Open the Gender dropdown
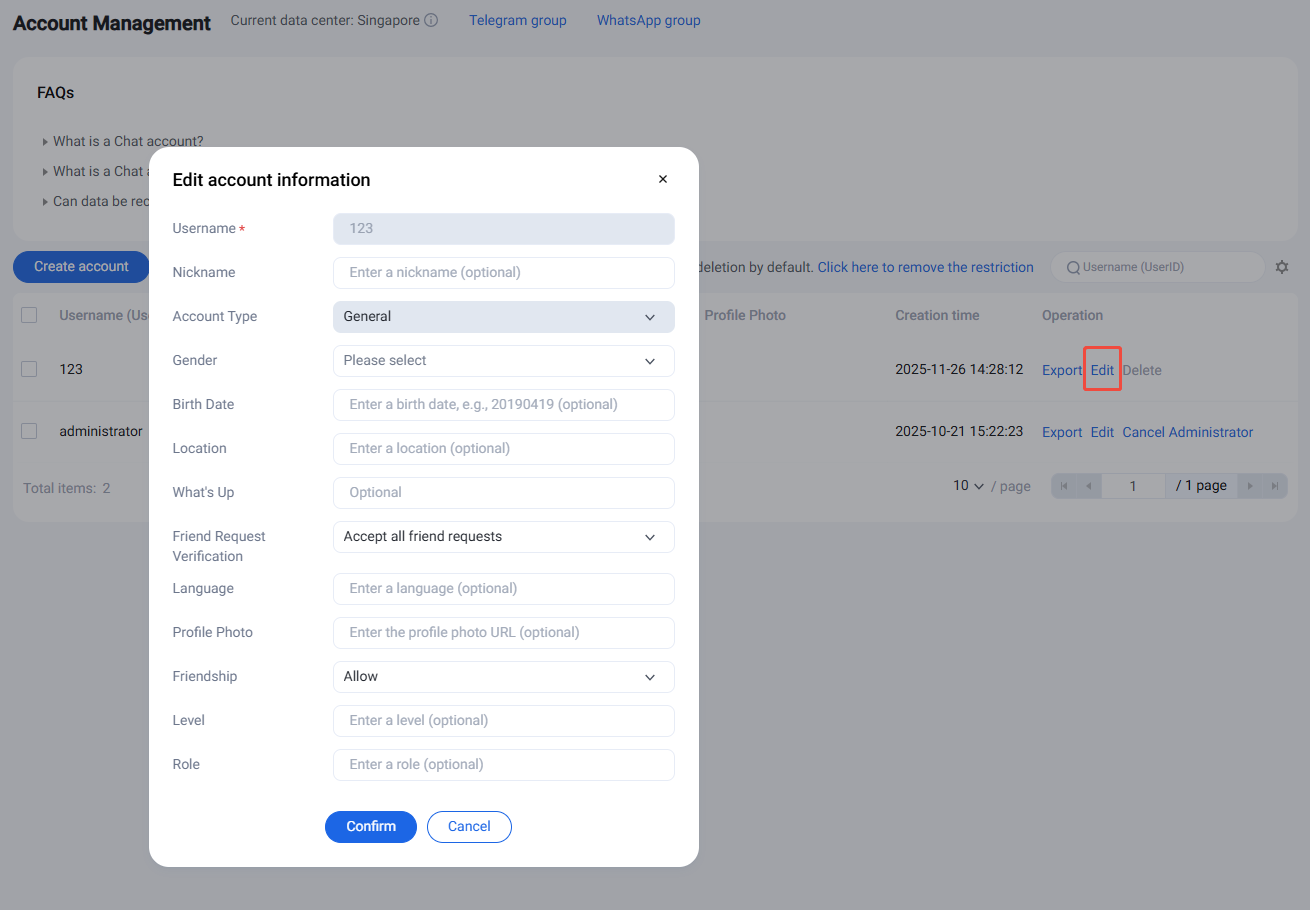This screenshot has width=1310, height=910. click(x=503, y=361)
